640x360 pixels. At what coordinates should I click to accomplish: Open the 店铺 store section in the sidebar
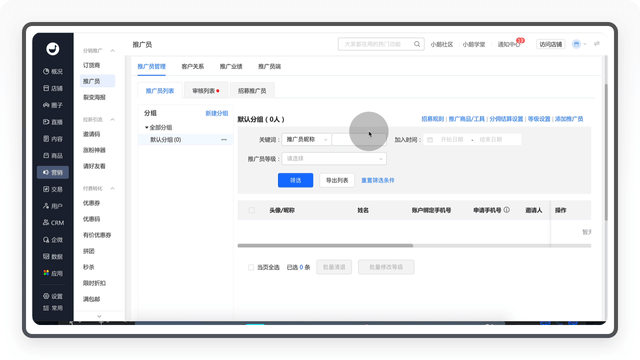53,88
